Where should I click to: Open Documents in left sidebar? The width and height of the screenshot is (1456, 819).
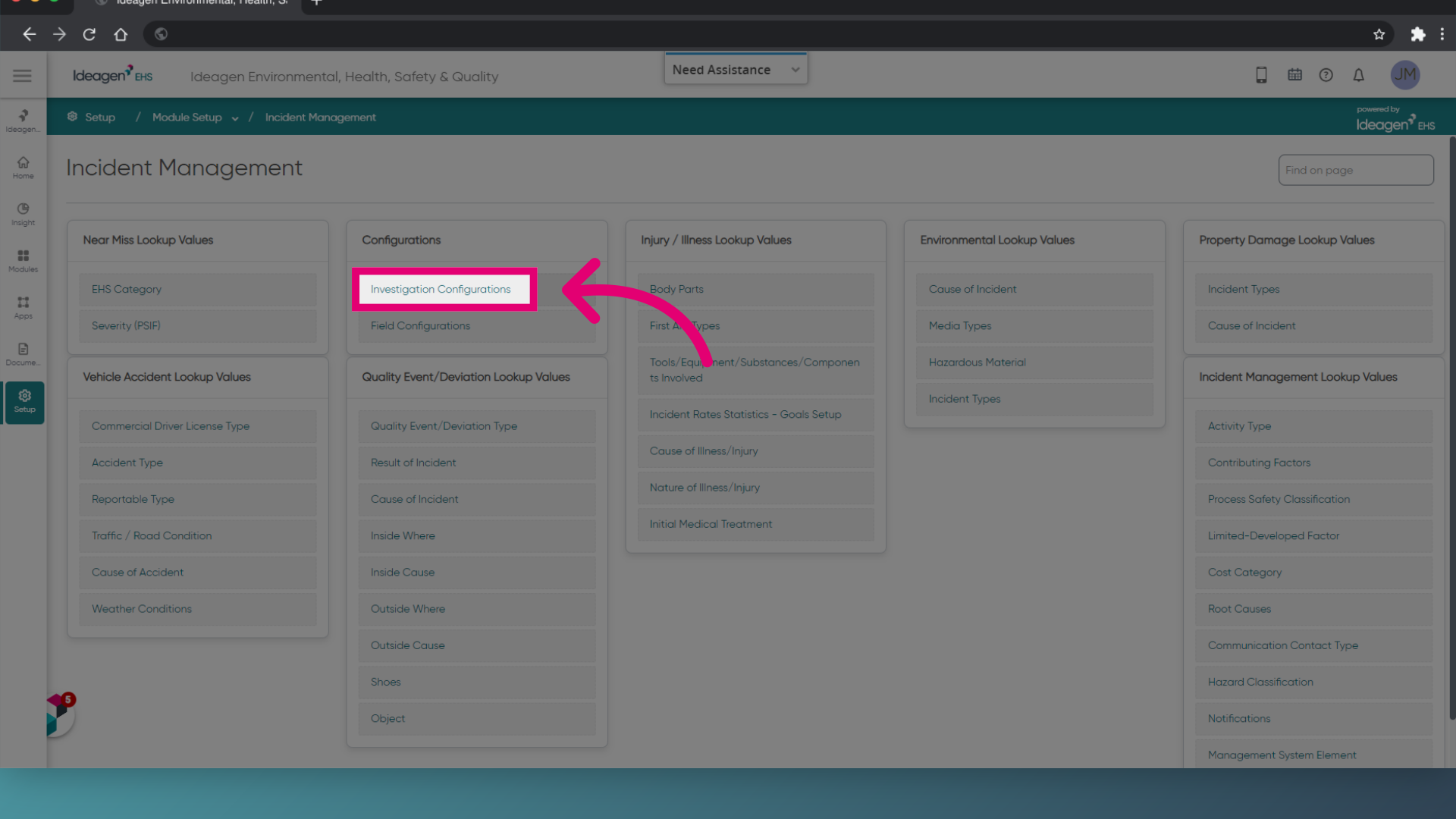click(23, 354)
